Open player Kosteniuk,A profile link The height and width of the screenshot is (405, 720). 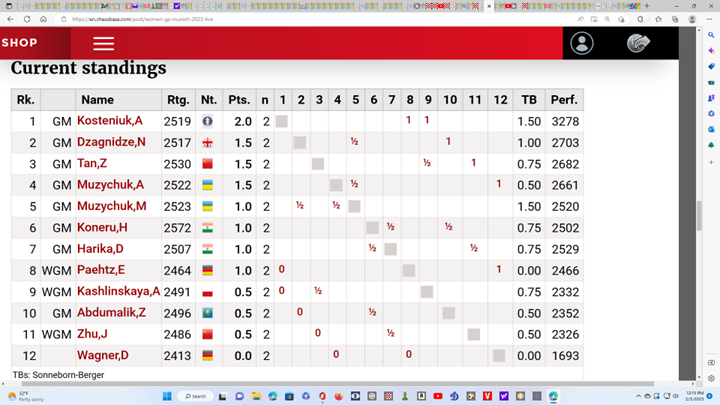pos(110,121)
